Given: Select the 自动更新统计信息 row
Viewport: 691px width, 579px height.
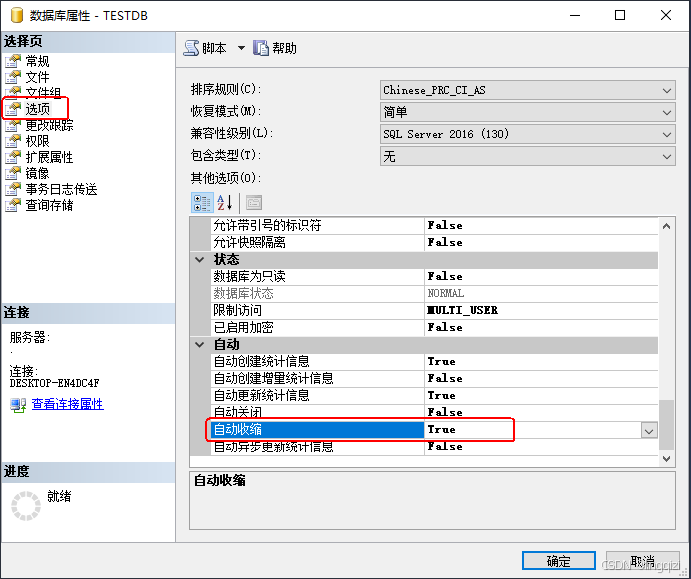Looking at the screenshot, I should (435, 395).
